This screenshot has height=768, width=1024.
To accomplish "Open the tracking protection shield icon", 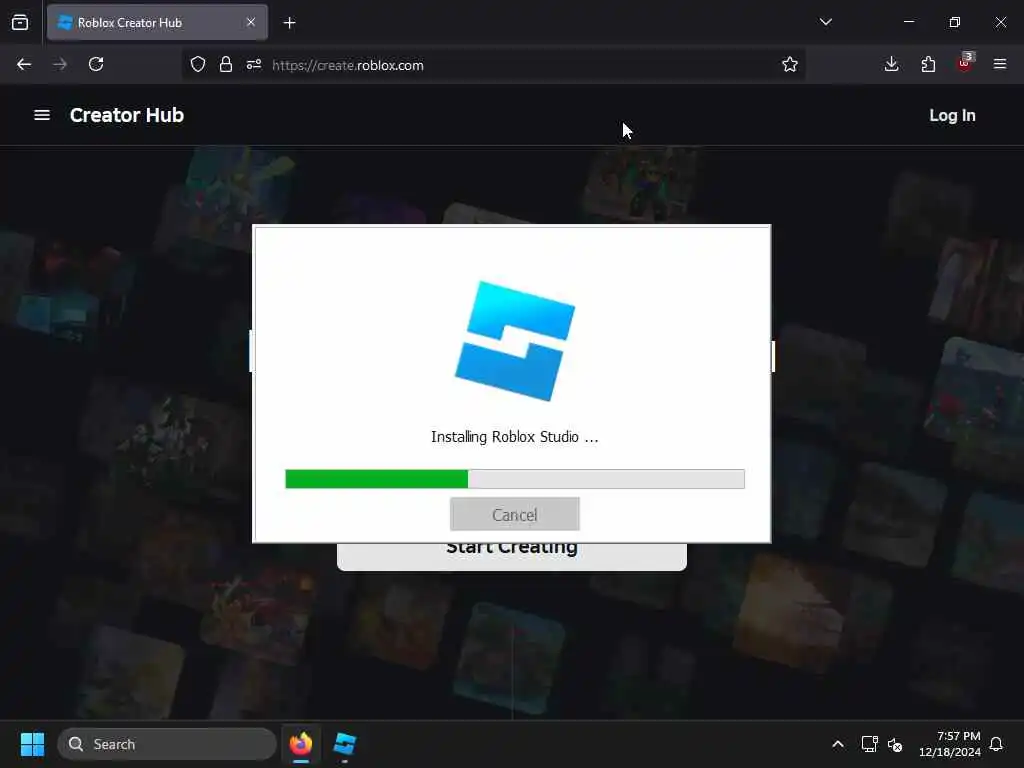I will pos(198,64).
